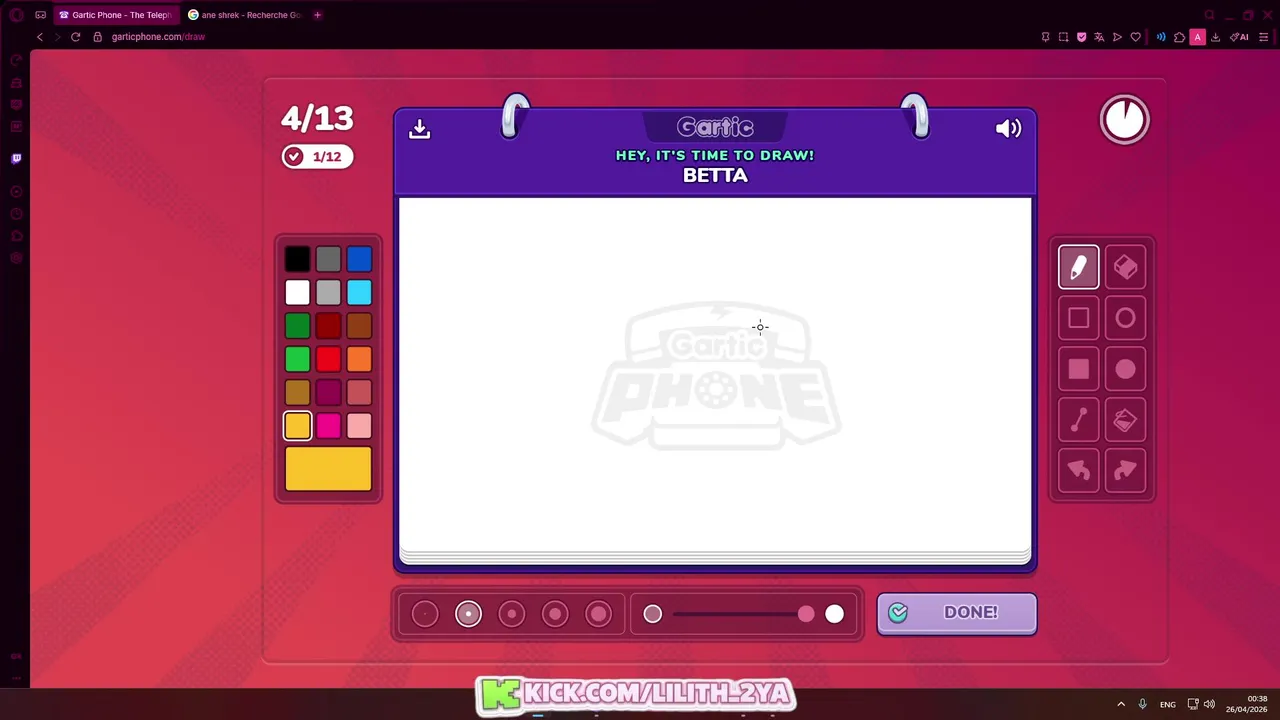
Task: Redo the last stroke
Action: tap(1125, 471)
